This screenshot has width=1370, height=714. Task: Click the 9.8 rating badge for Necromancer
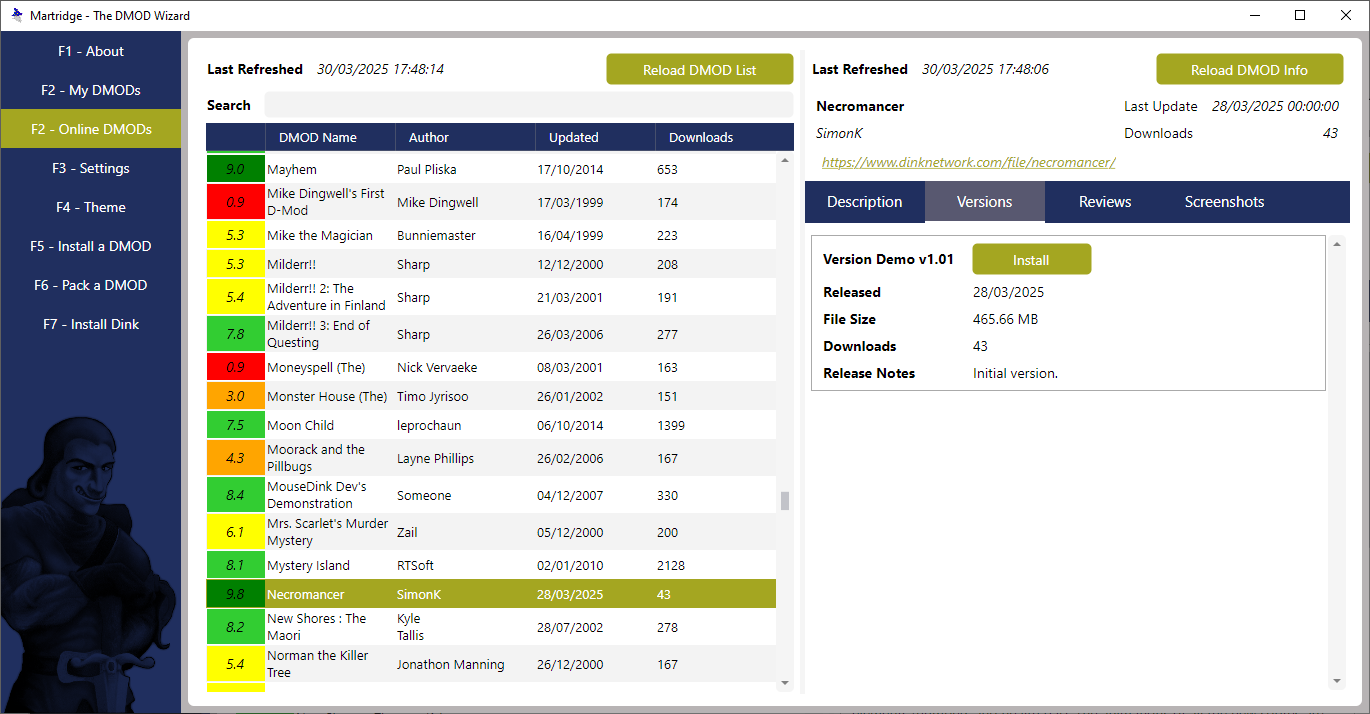(236, 594)
